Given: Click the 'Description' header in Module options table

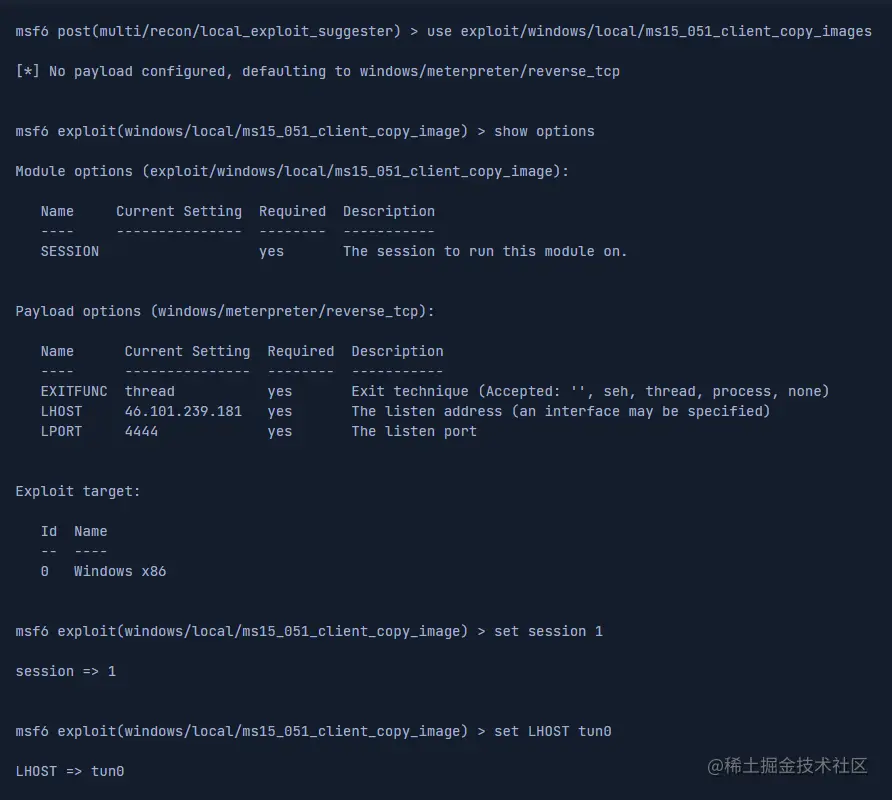Looking at the screenshot, I should coord(389,212).
